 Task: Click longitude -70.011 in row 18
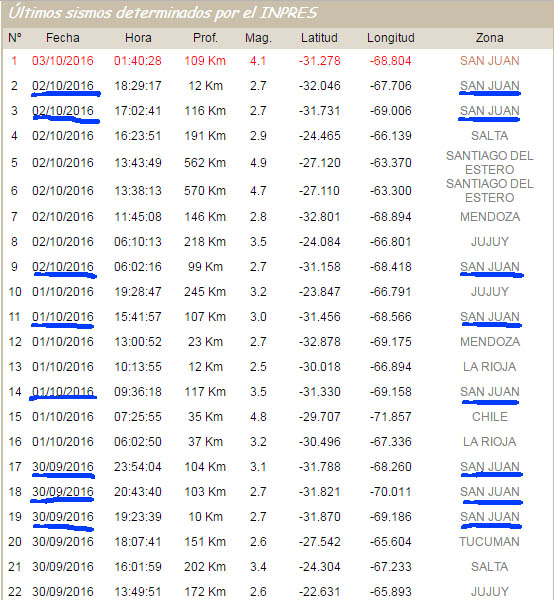coord(391,492)
